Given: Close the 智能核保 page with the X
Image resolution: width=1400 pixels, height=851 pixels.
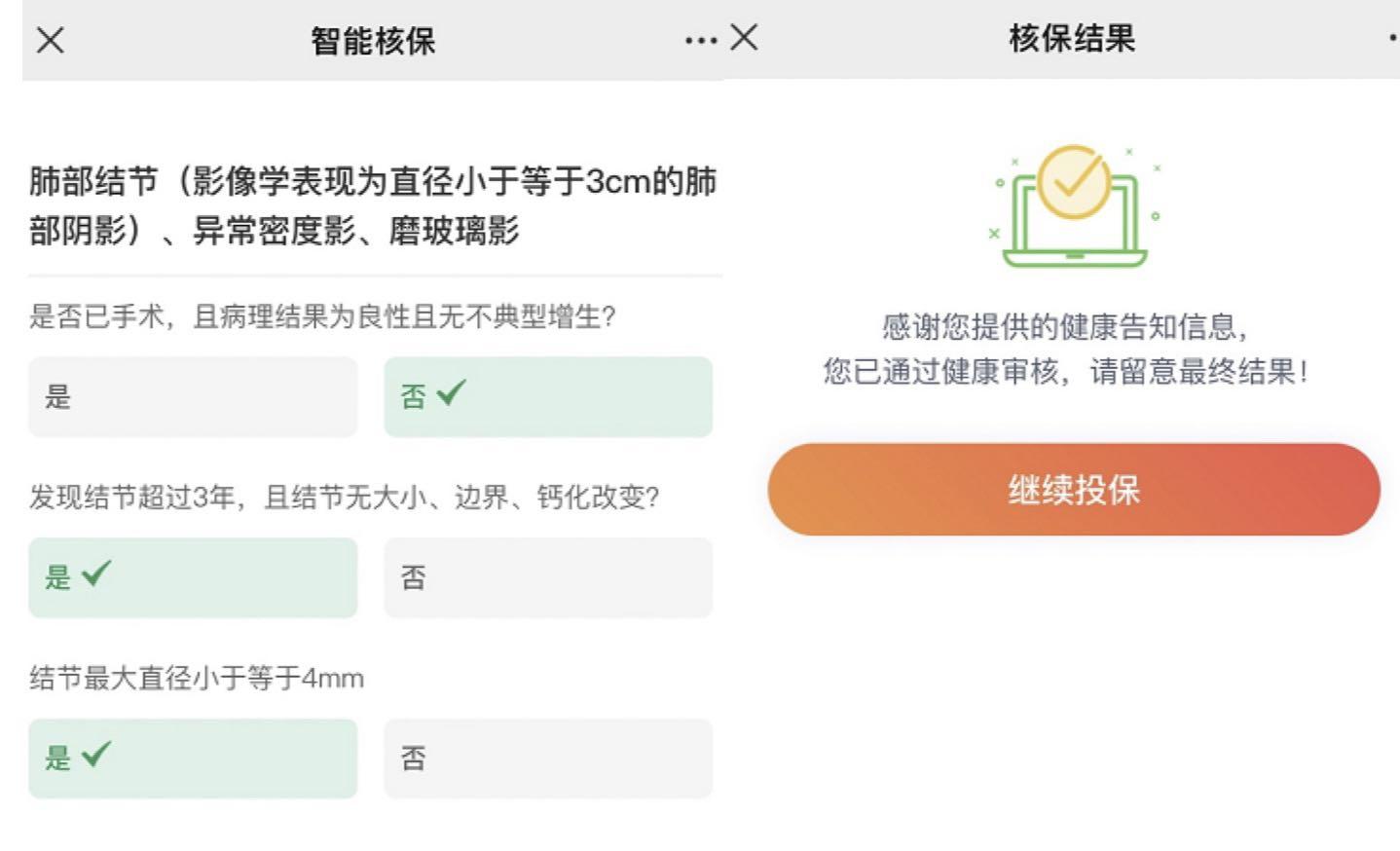Looking at the screenshot, I should [51, 40].
